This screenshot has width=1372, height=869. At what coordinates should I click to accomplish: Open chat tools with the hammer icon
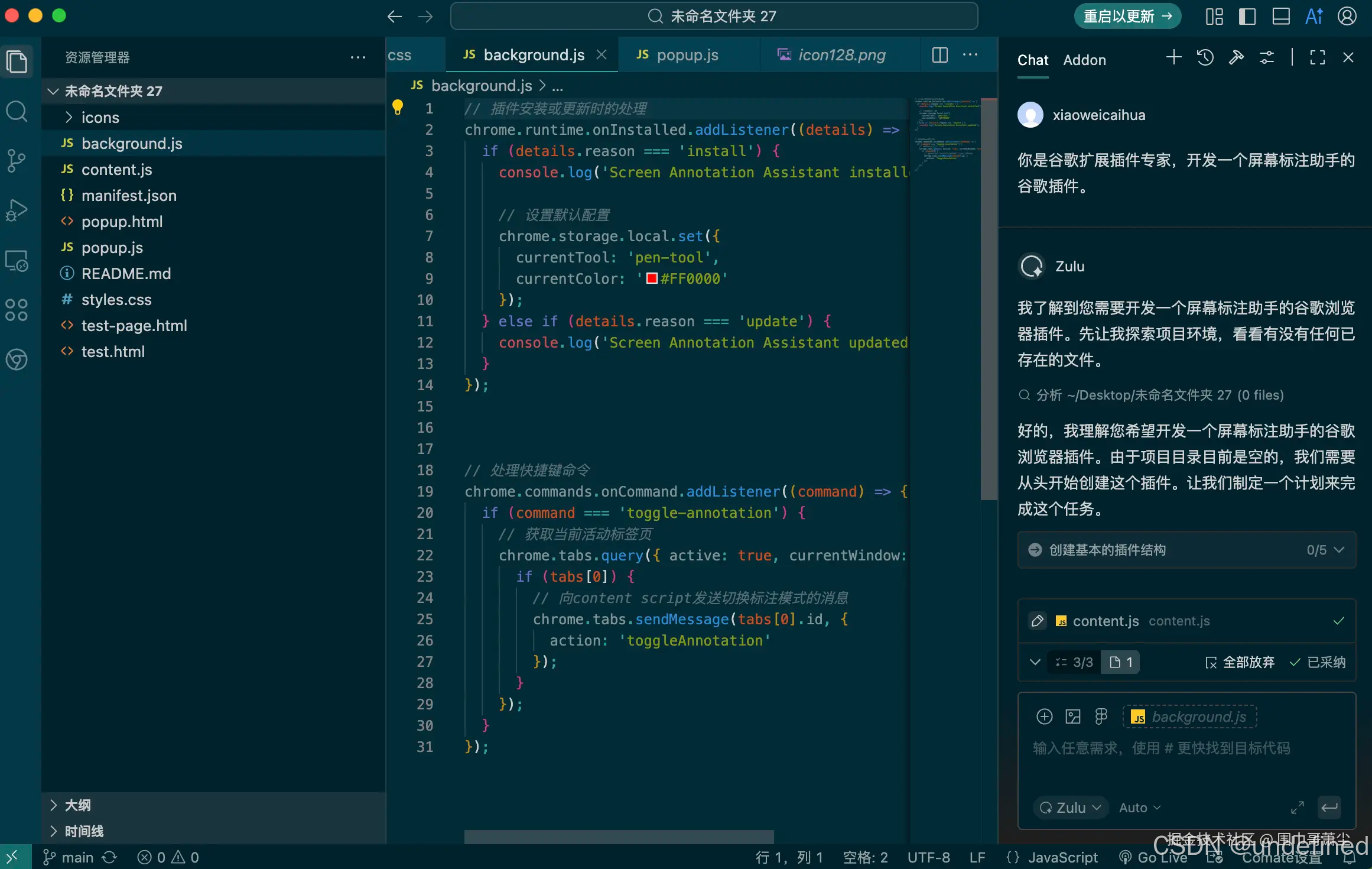pos(1236,57)
